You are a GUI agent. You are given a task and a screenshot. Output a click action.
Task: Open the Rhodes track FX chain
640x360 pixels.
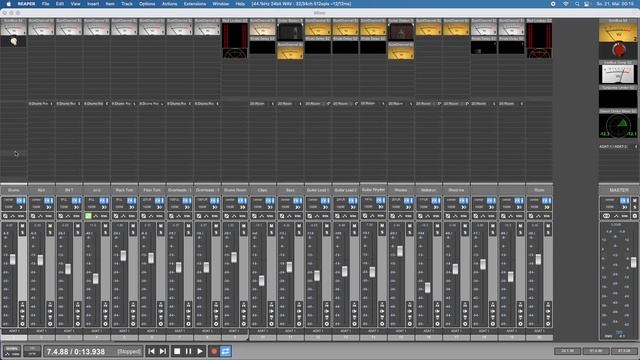tap(407, 200)
